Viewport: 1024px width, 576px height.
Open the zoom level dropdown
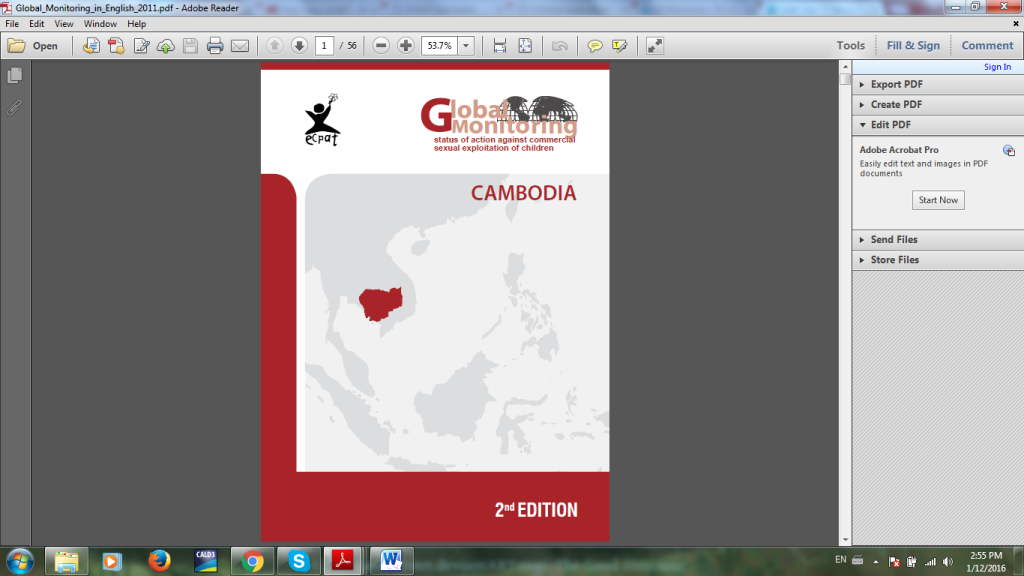466,45
